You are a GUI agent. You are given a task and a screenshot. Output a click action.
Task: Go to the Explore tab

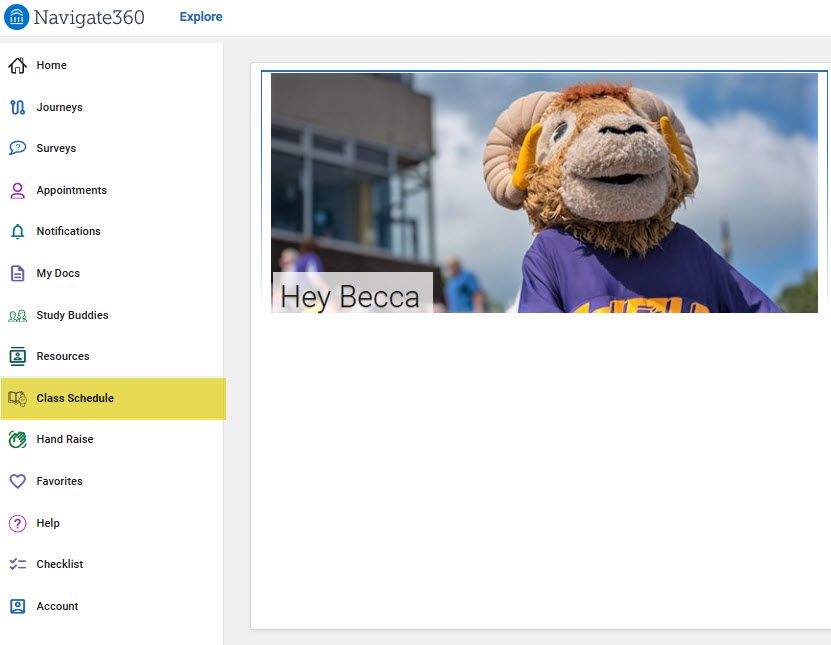coord(201,17)
